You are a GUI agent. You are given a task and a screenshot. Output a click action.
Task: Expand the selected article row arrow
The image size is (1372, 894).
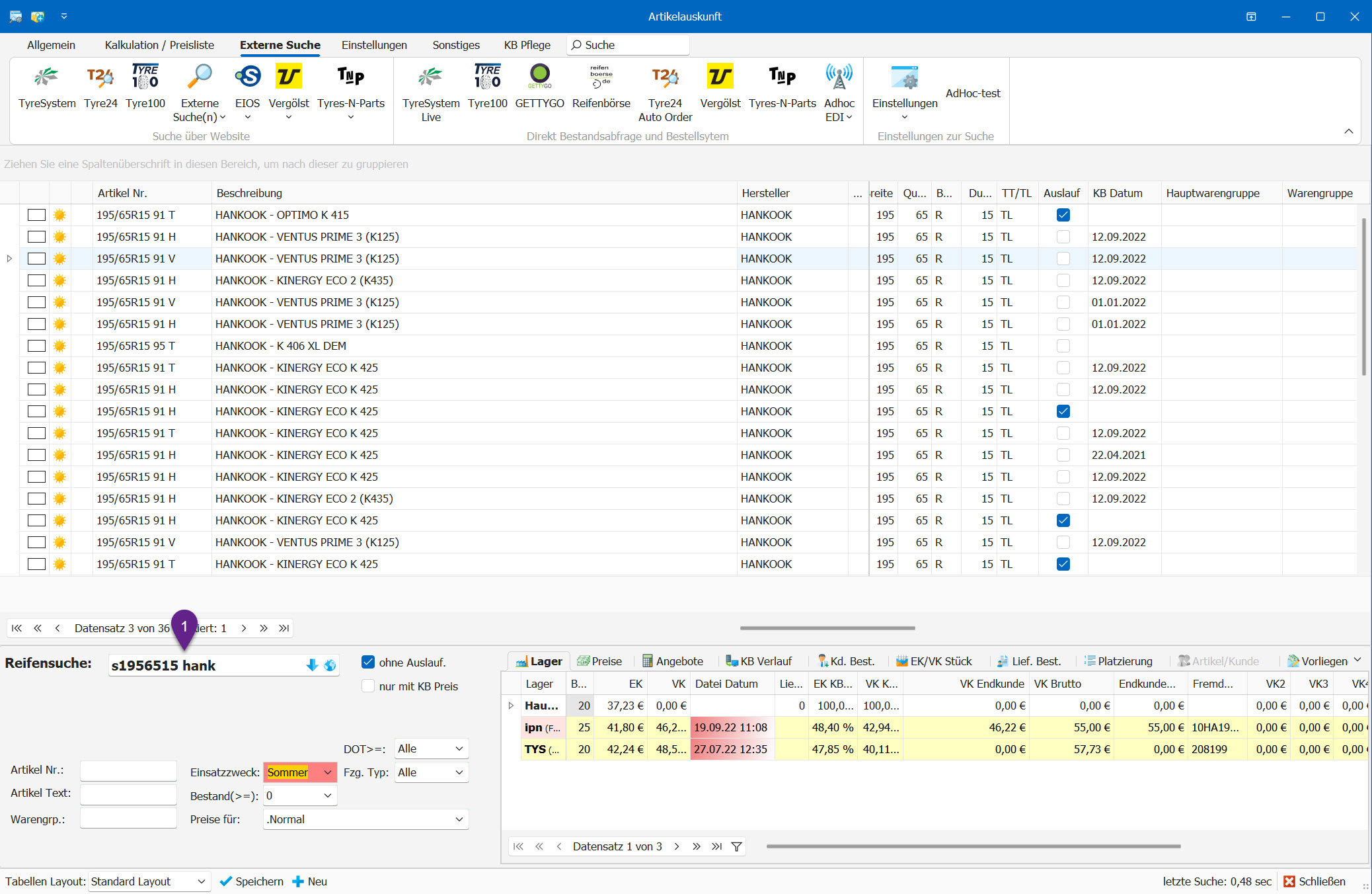[x=9, y=259]
